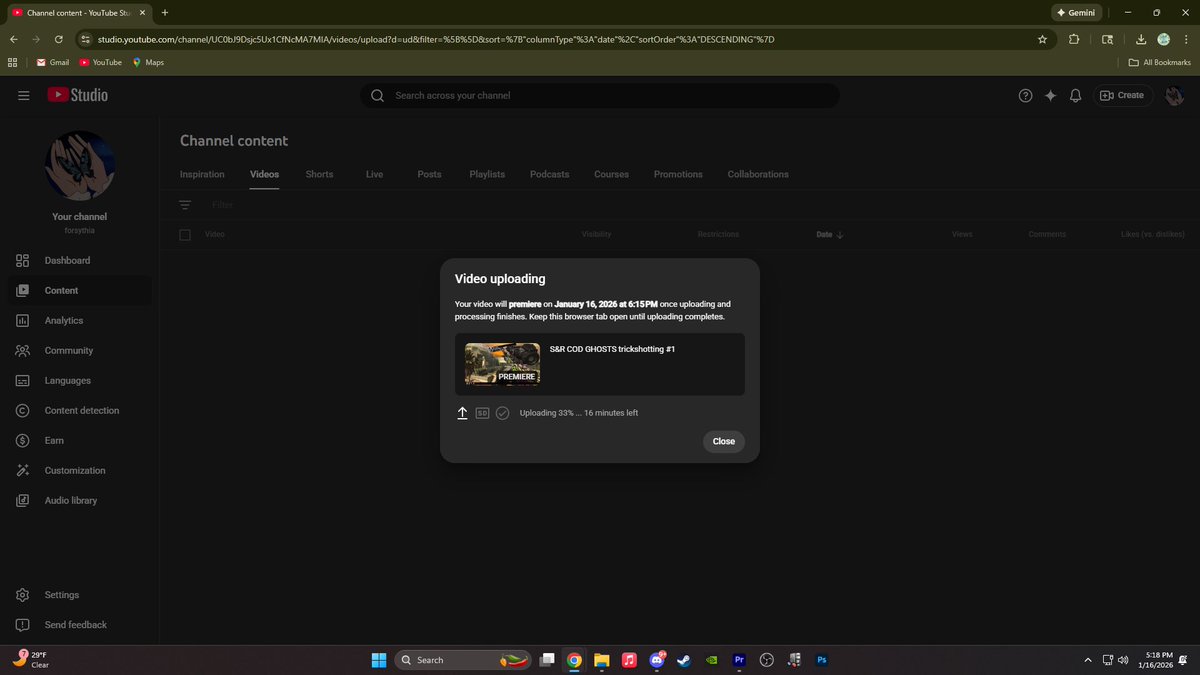Click the notifications bell icon
The width and height of the screenshot is (1200, 675).
coord(1075,95)
